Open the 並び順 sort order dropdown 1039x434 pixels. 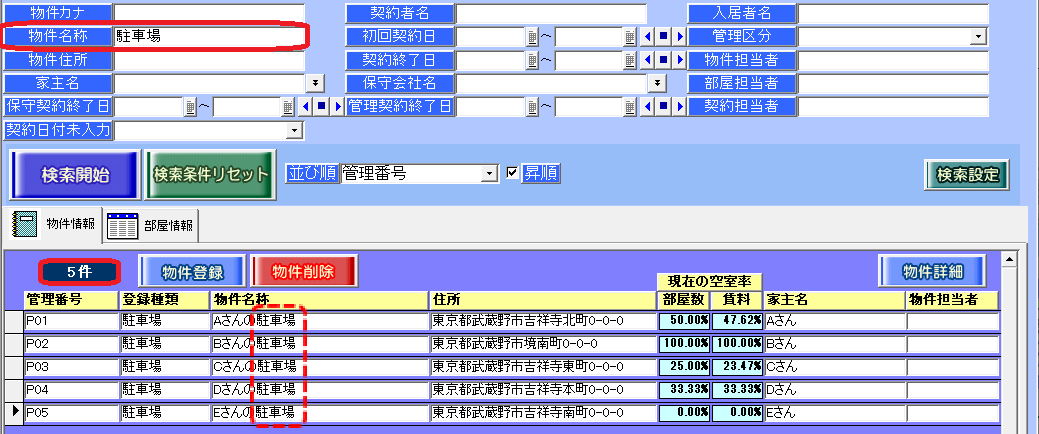[x=489, y=174]
